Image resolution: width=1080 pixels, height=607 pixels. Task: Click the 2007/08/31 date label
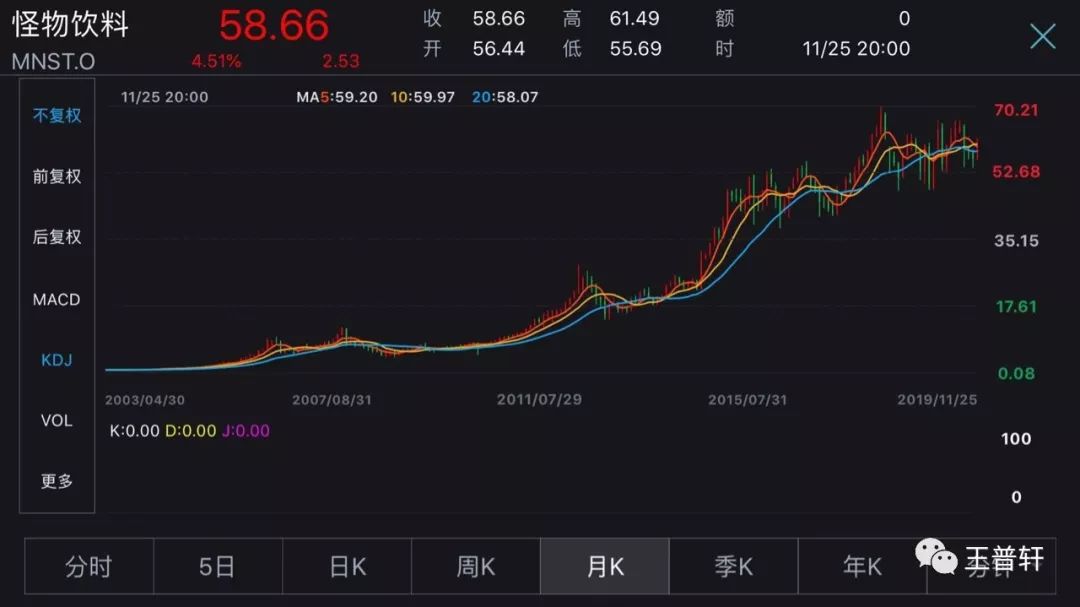332,400
